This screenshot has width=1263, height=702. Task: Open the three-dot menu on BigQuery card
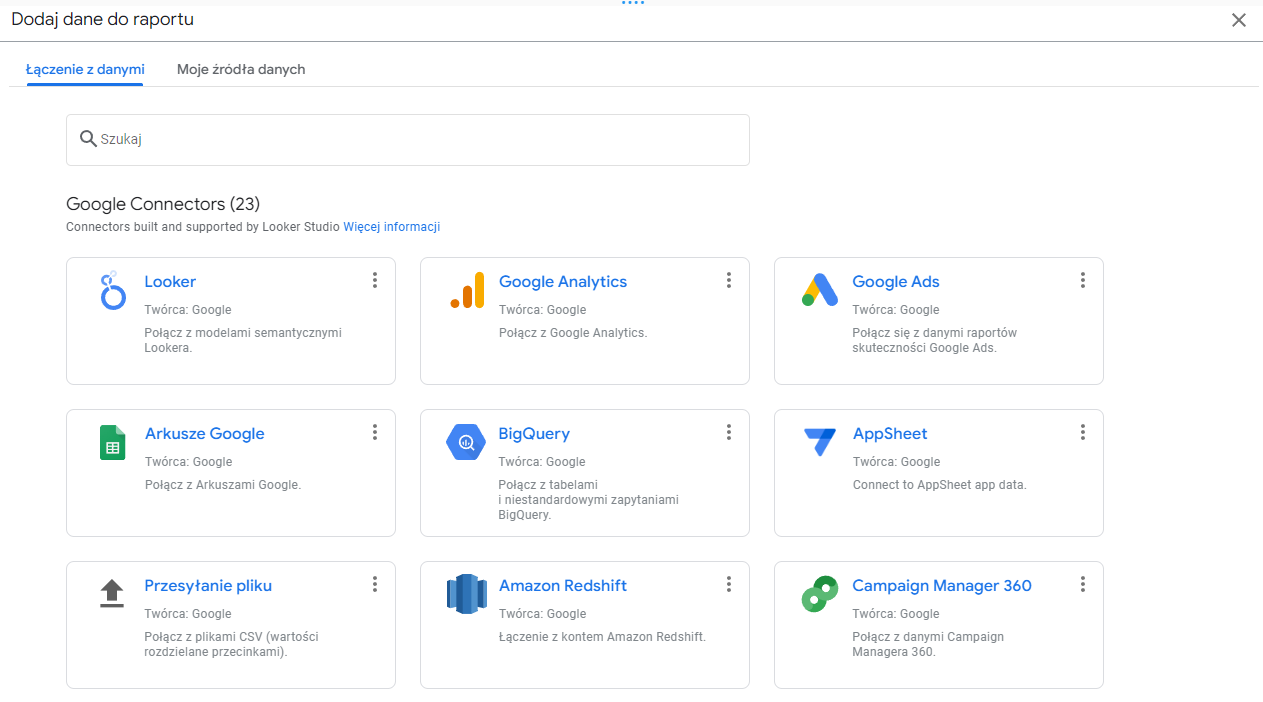(729, 432)
